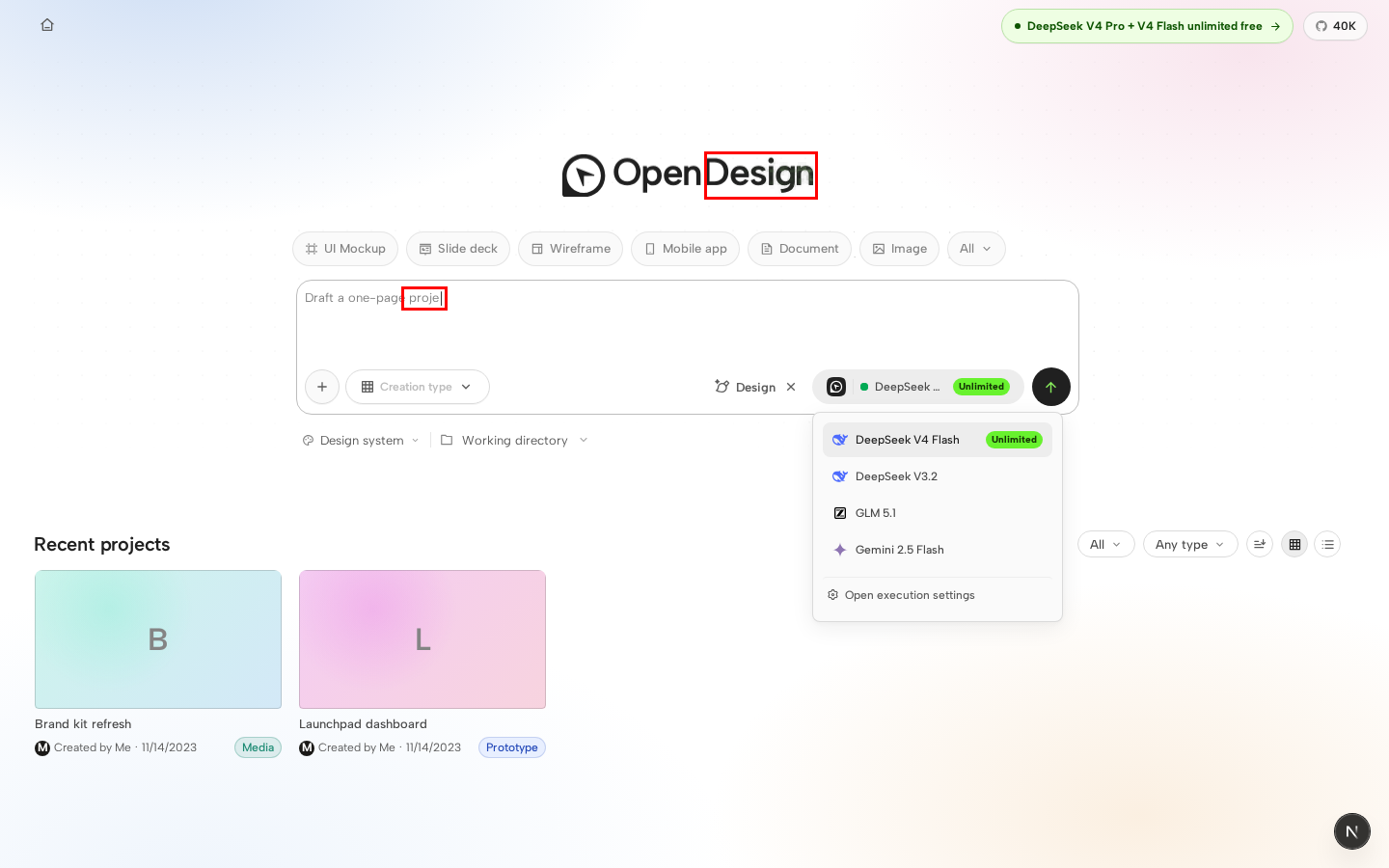The width and height of the screenshot is (1389, 868).
Task: Click the Brand kit refresh title
Action: pos(83,724)
